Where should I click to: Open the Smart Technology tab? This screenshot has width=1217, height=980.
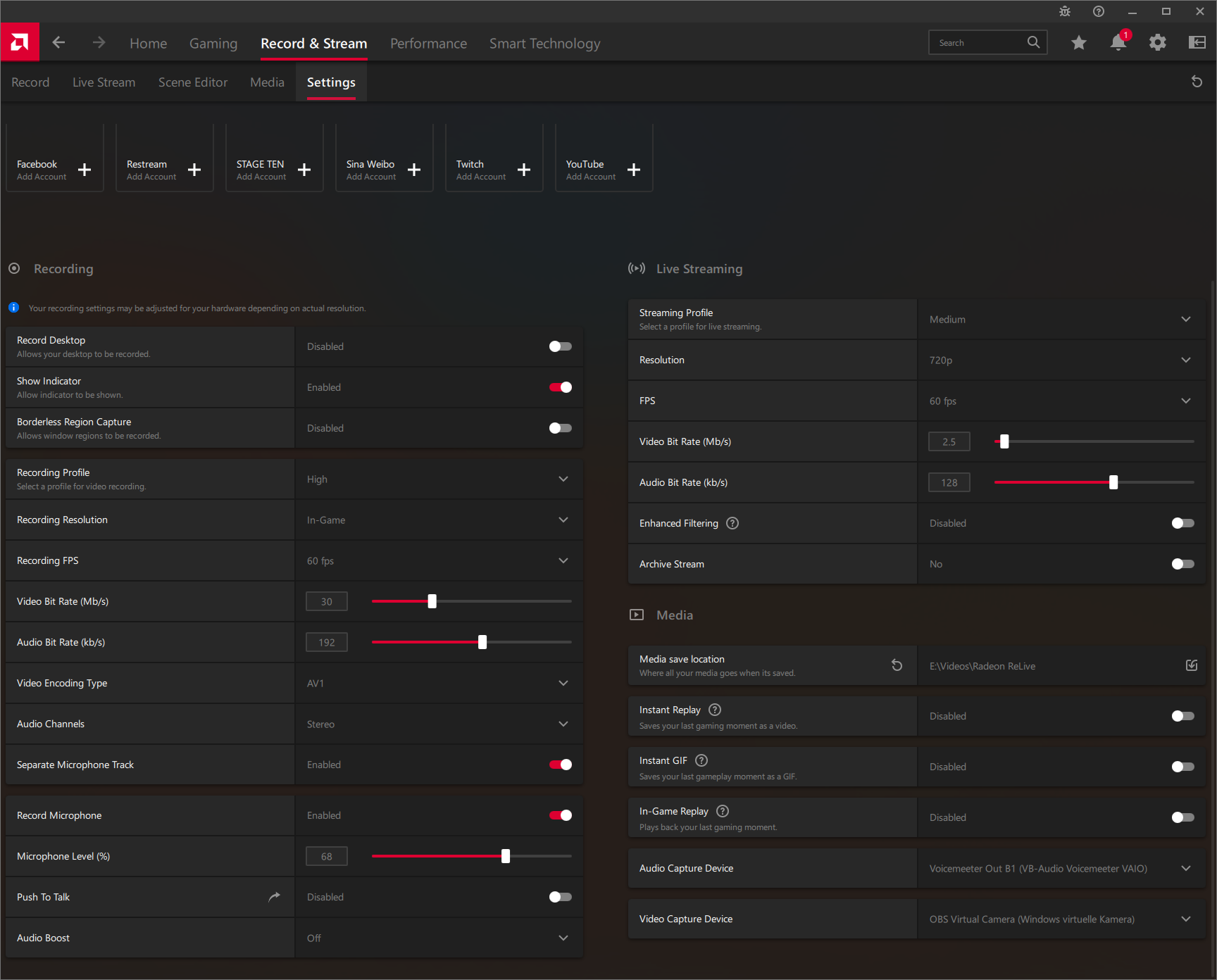click(x=545, y=44)
